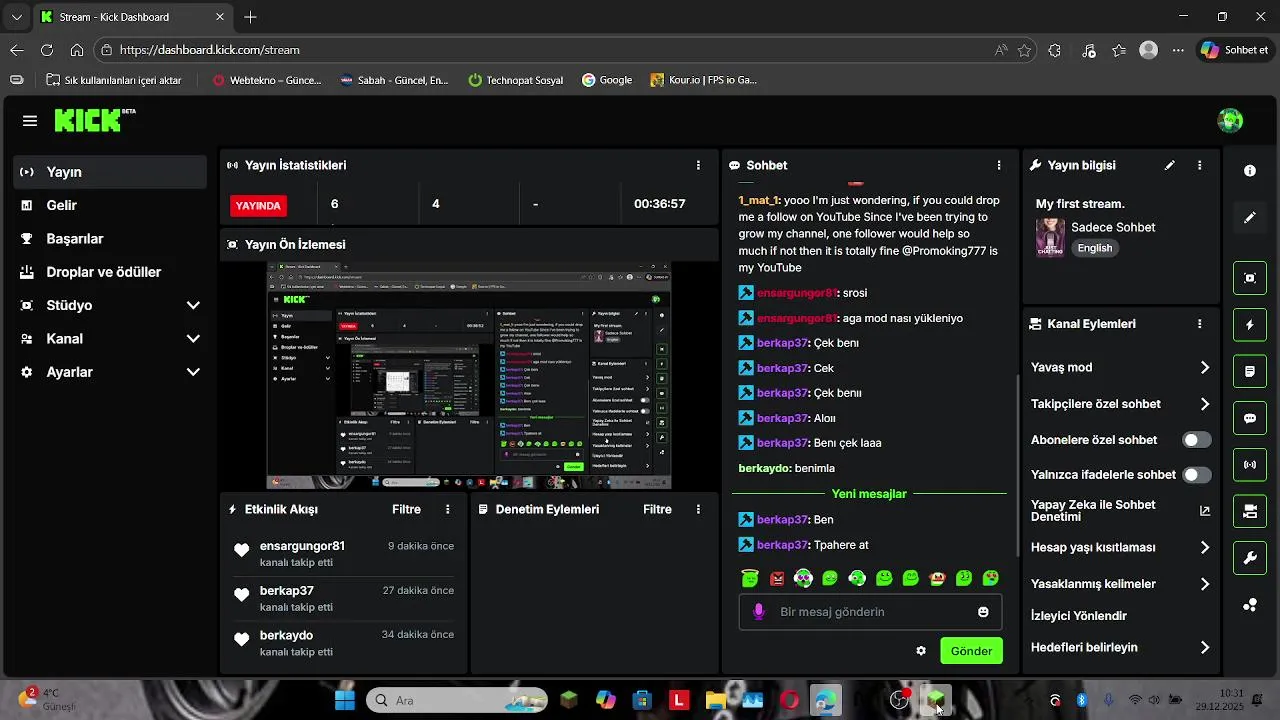Toggle Yalnızca ifadelerle sohbet switch
This screenshot has height=720, width=1280.
(1196, 475)
